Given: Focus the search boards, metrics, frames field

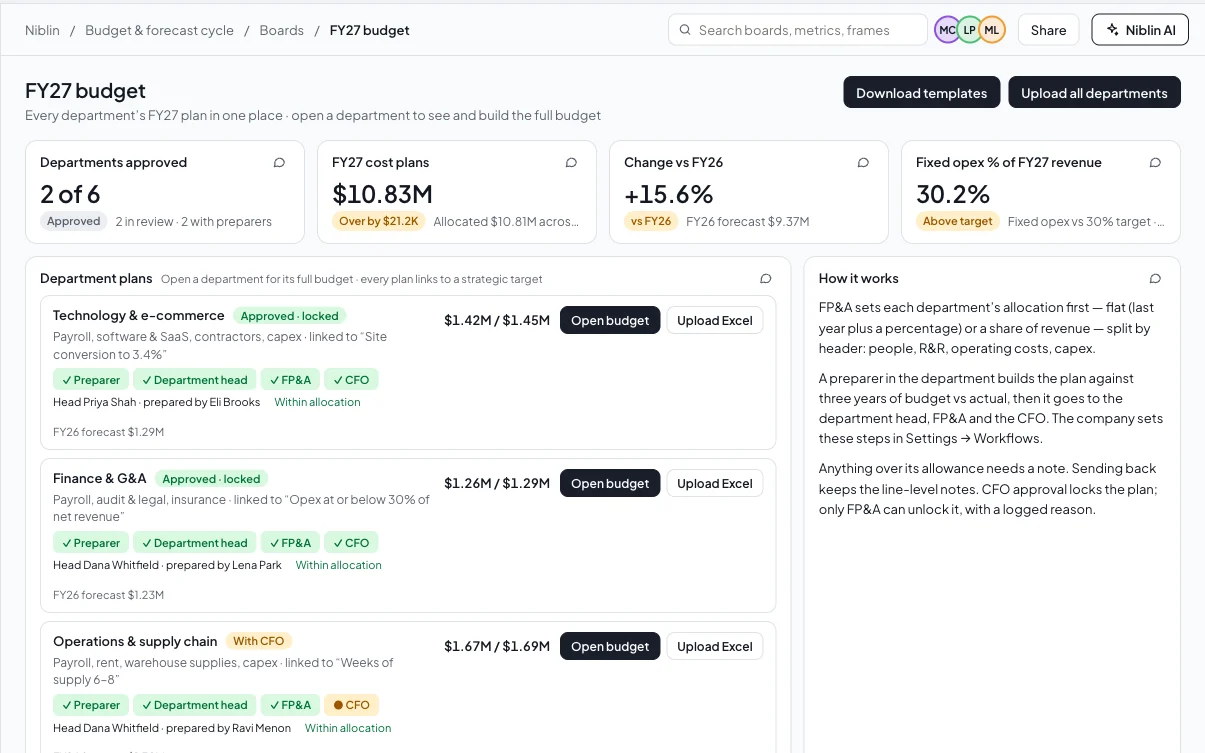Looking at the screenshot, I should (x=797, y=30).
